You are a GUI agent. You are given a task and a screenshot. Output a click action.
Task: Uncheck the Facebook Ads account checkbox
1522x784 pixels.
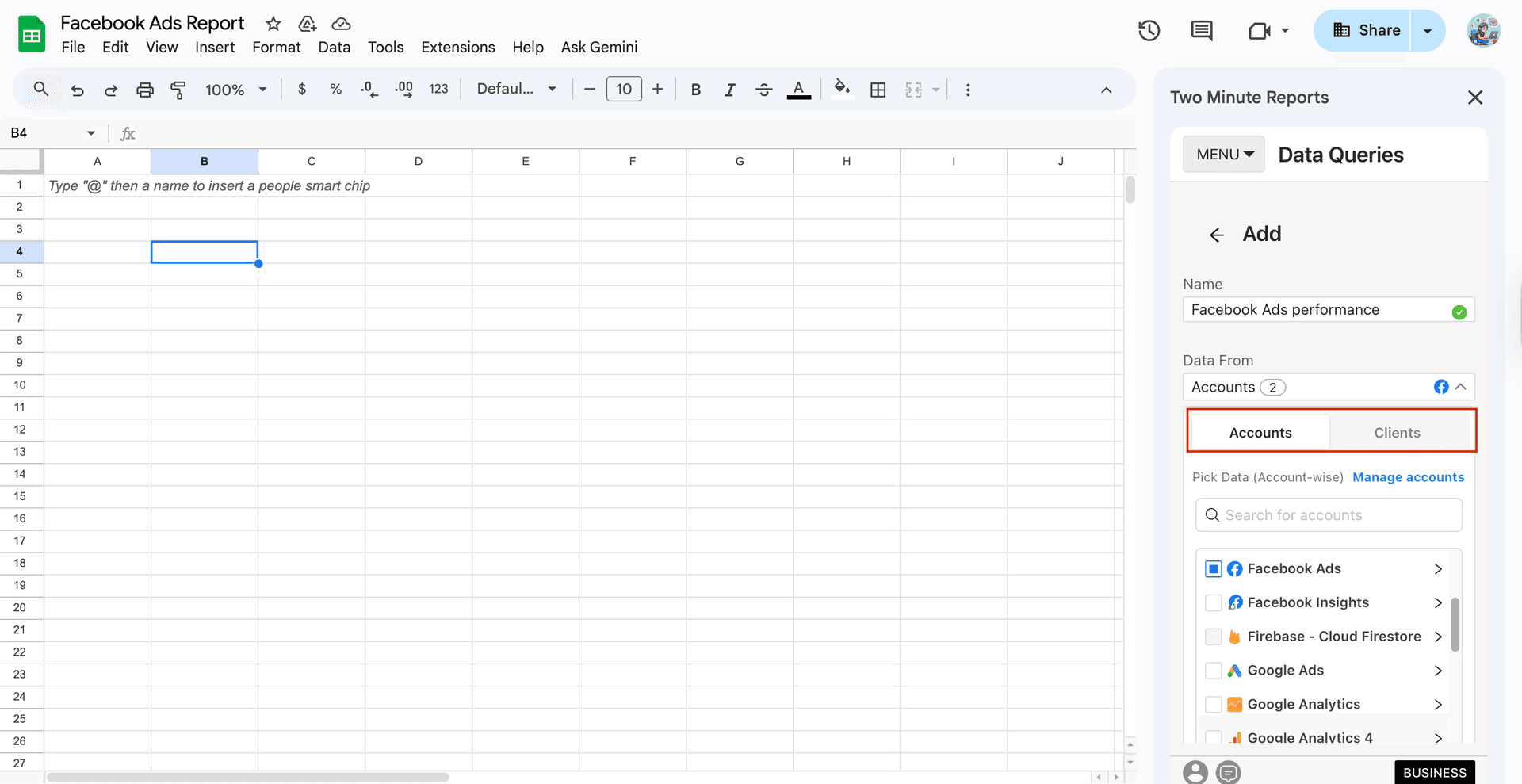pos(1212,568)
